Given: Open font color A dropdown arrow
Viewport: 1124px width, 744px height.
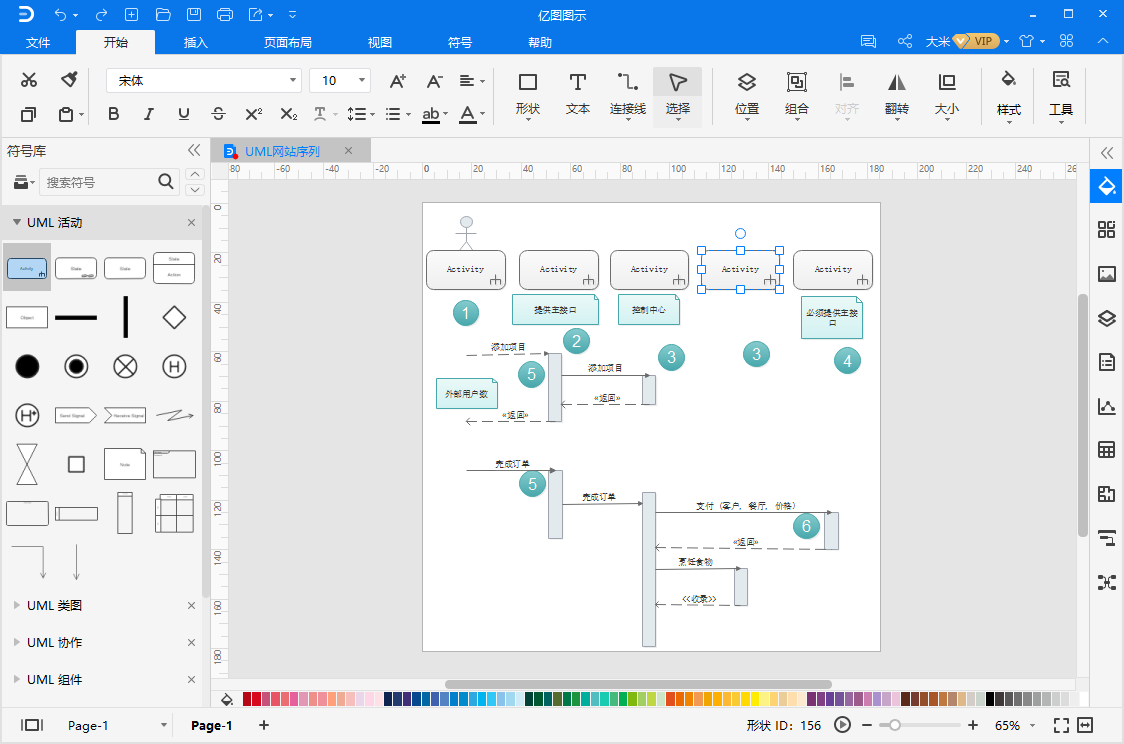Looking at the screenshot, I should 482,114.
